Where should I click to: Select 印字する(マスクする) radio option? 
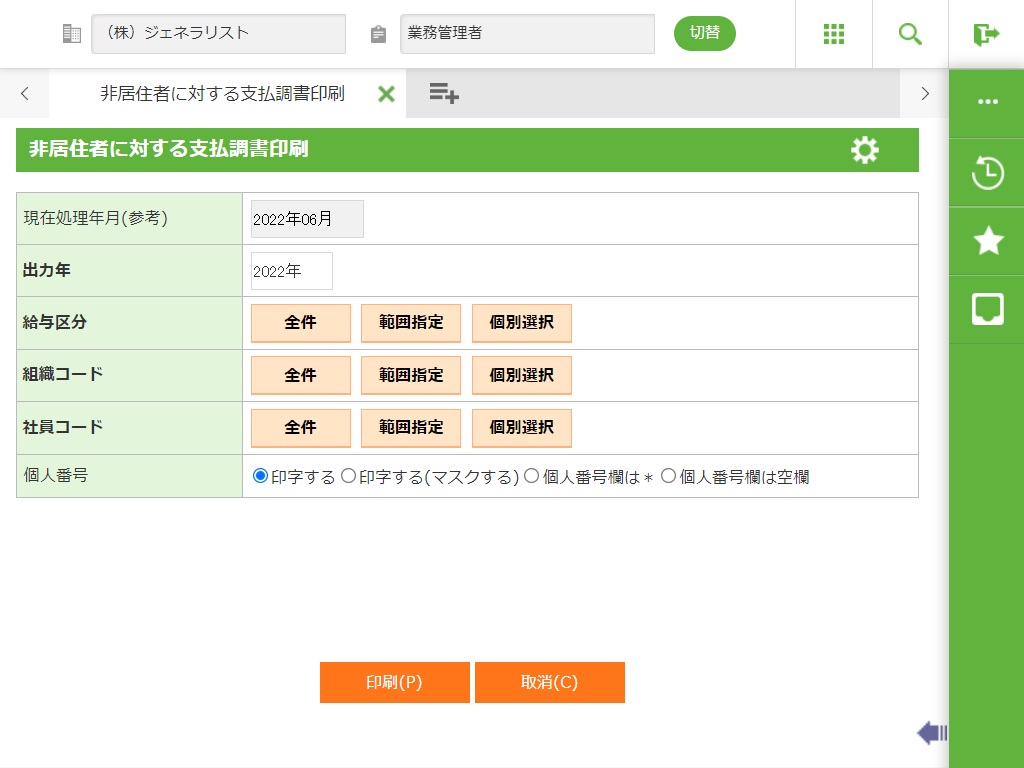(349, 476)
